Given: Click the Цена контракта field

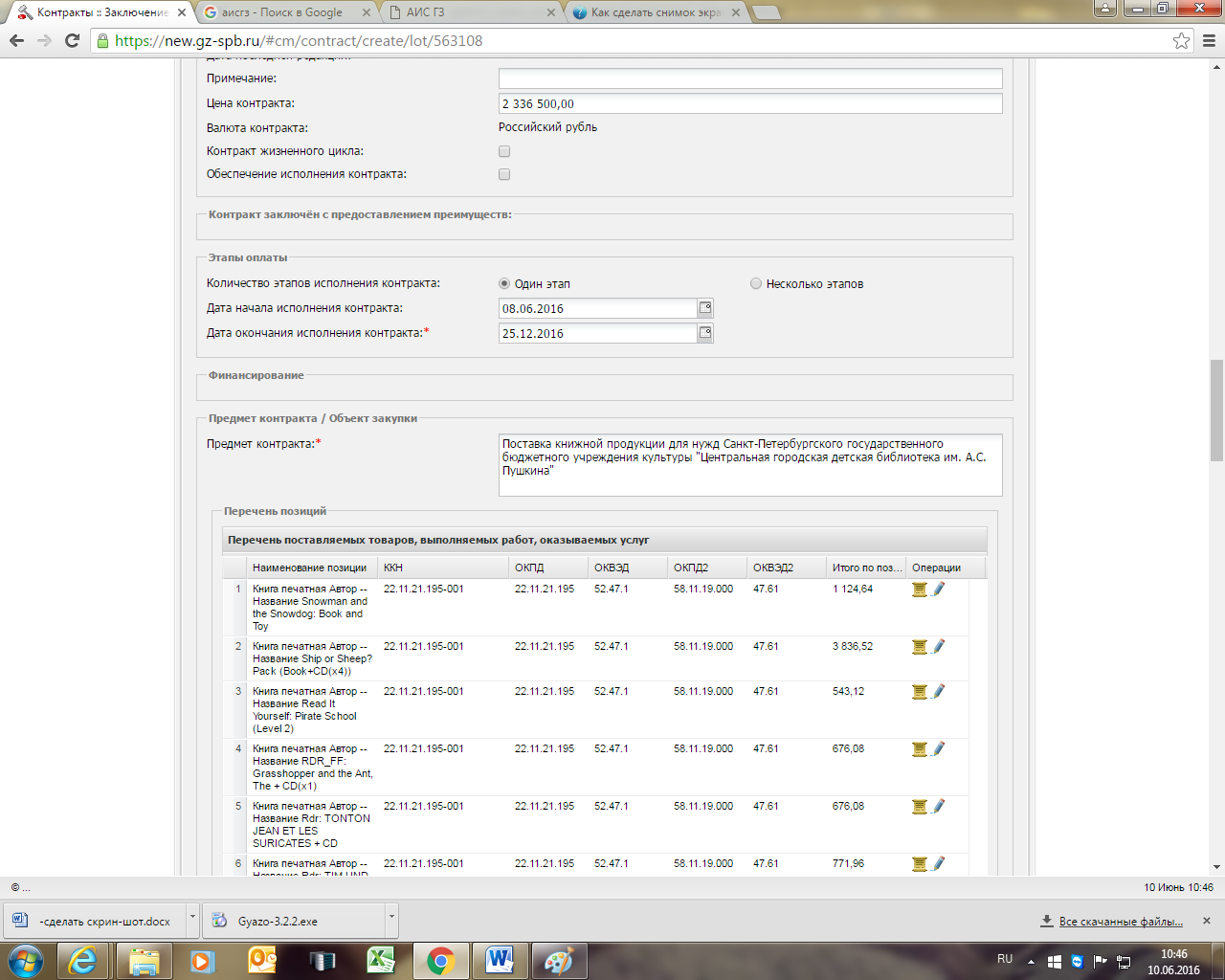Looking at the screenshot, I should pyautogui.click(x=750, y=103).
